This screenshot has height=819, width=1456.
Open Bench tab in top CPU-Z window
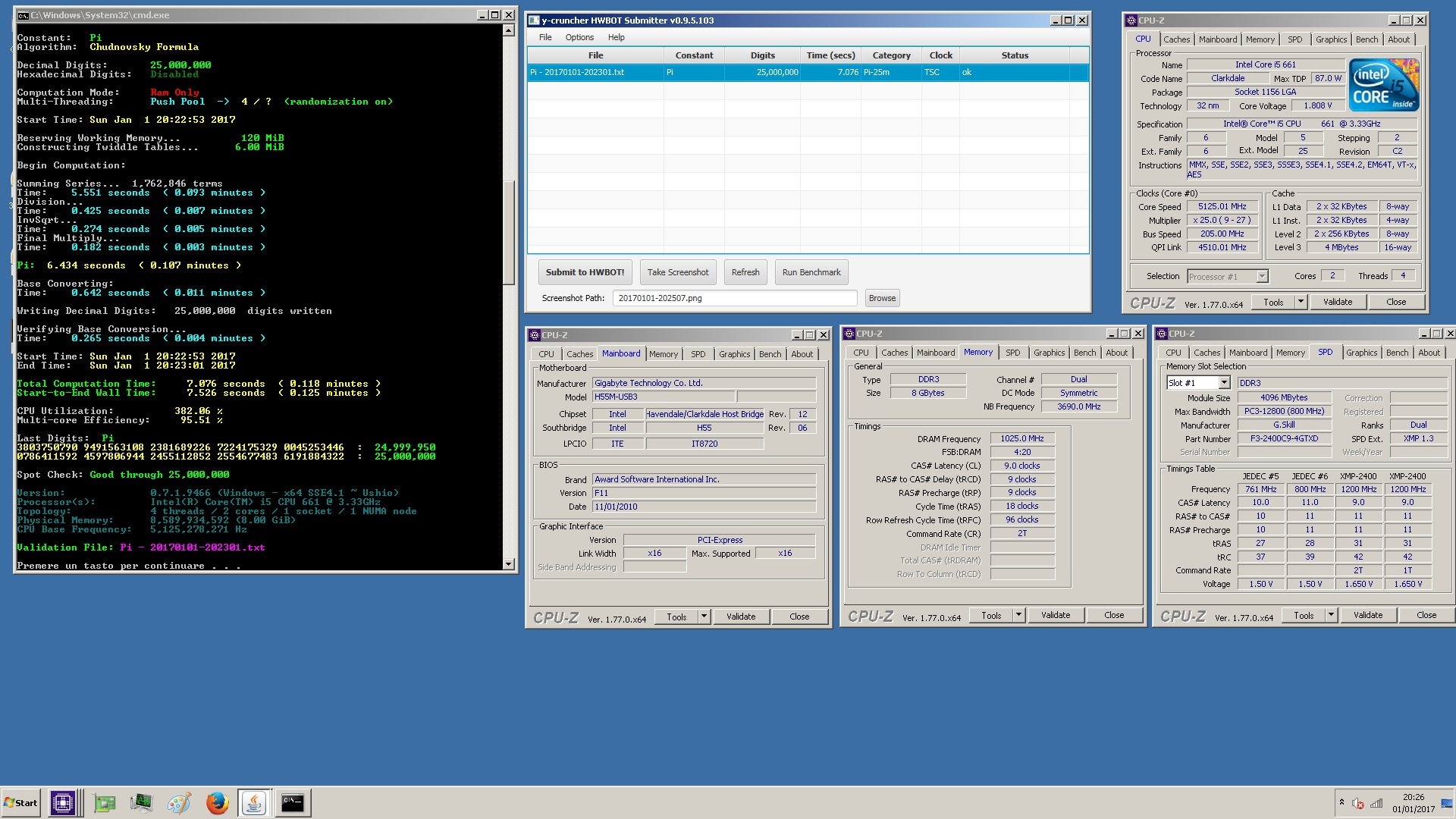coord(1367,39)
